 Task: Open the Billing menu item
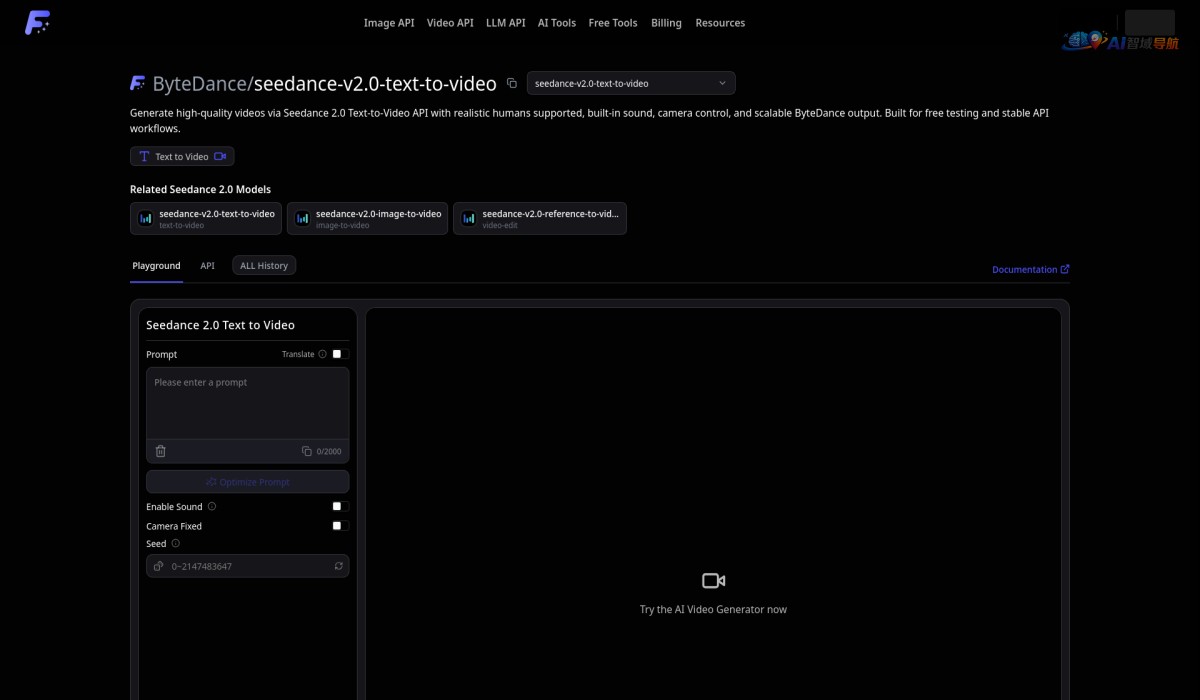point(666,23)
